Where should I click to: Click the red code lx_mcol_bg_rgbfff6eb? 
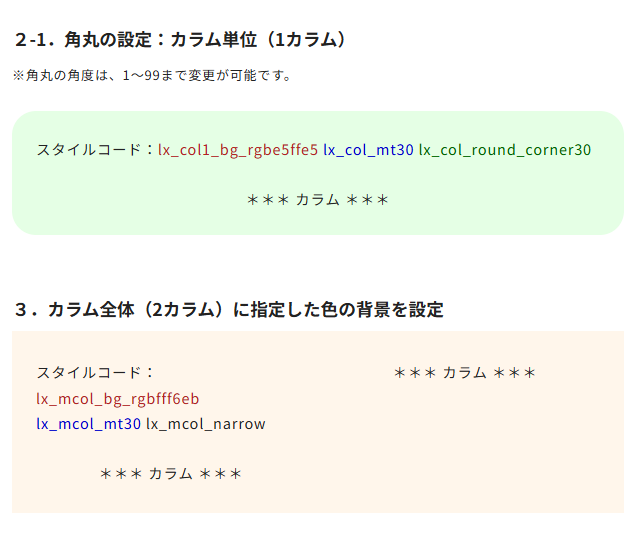point(118,399)
